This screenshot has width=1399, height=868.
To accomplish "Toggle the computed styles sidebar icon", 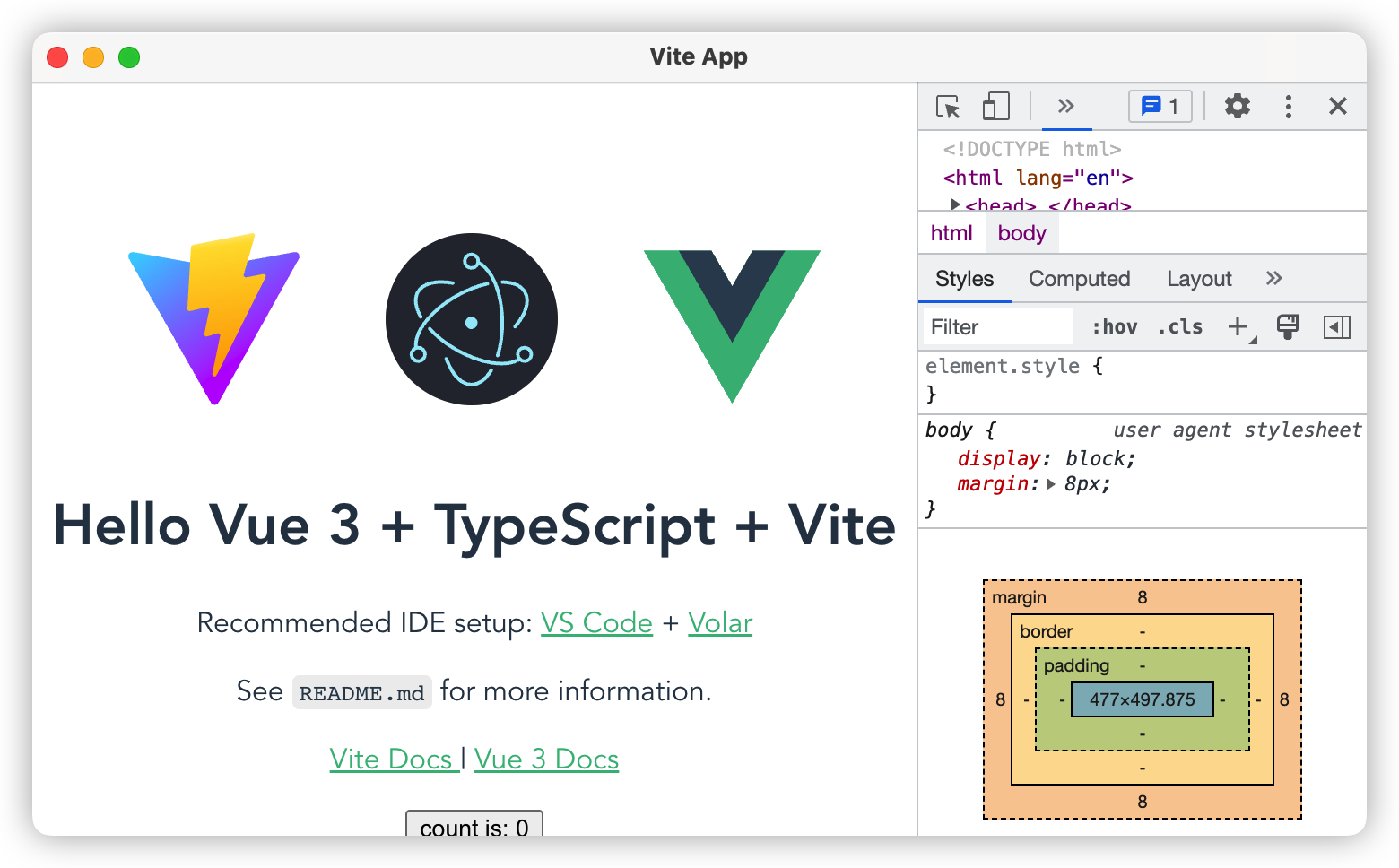I will pos(1337,327).
